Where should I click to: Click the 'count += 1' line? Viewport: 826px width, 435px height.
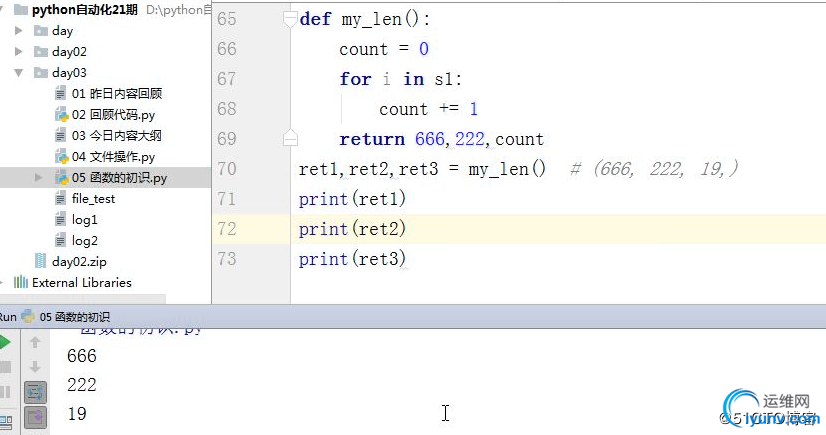click(x=428, y=109)
